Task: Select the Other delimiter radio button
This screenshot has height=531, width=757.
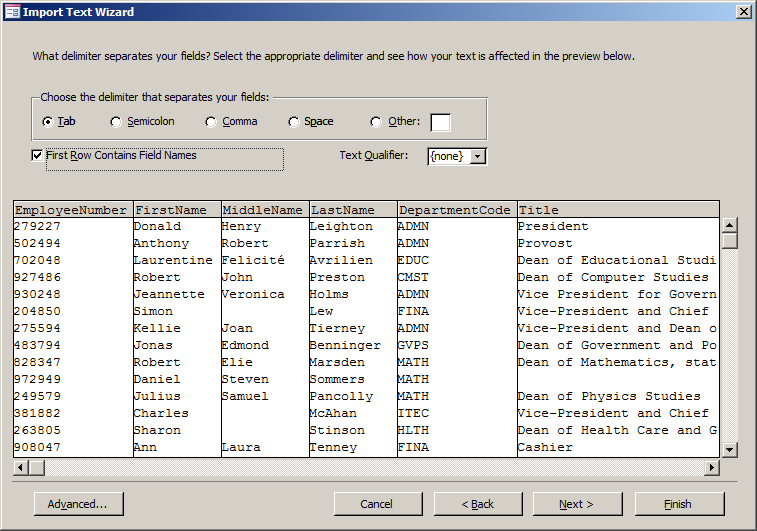Action: (376, 122)
